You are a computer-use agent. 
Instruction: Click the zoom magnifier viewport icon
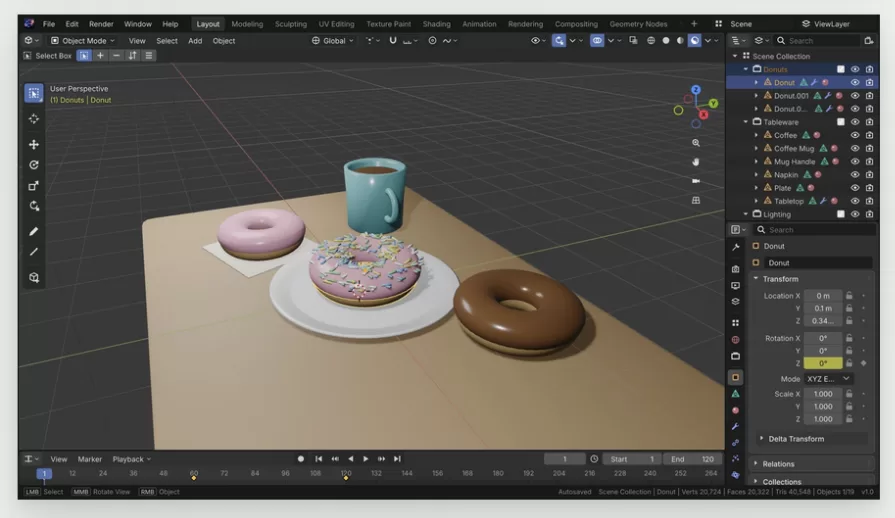pyautogui.click(x=696, y=143)
